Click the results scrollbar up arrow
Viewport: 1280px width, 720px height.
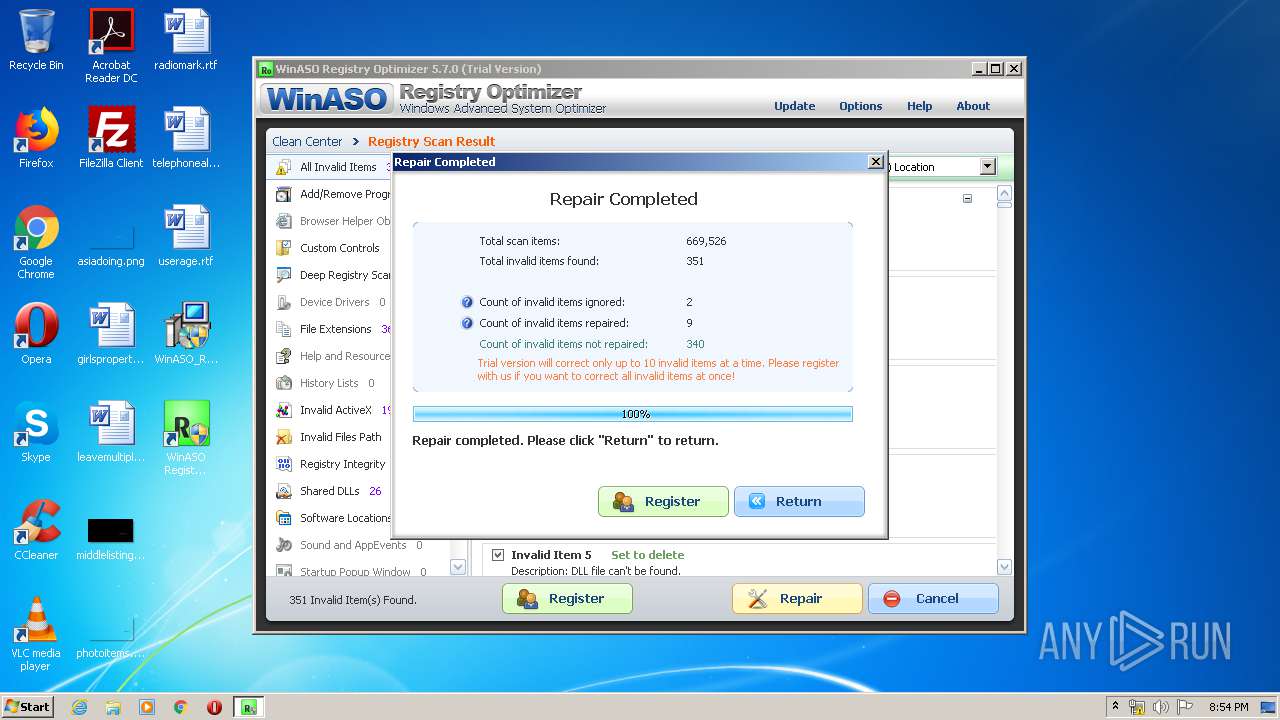[1005, 192]
